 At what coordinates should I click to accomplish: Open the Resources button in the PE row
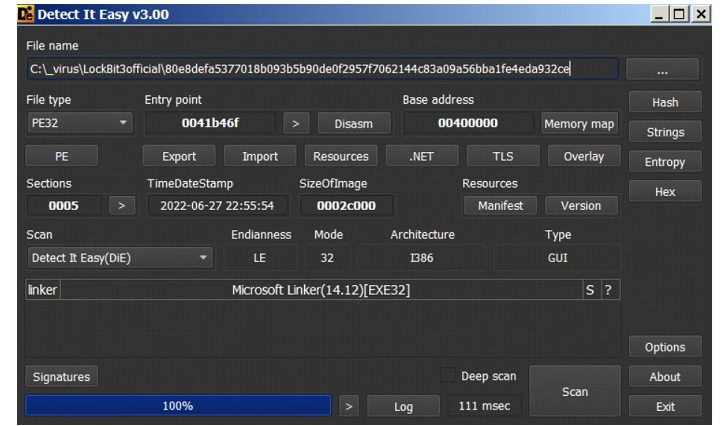(x=341, y=156)
